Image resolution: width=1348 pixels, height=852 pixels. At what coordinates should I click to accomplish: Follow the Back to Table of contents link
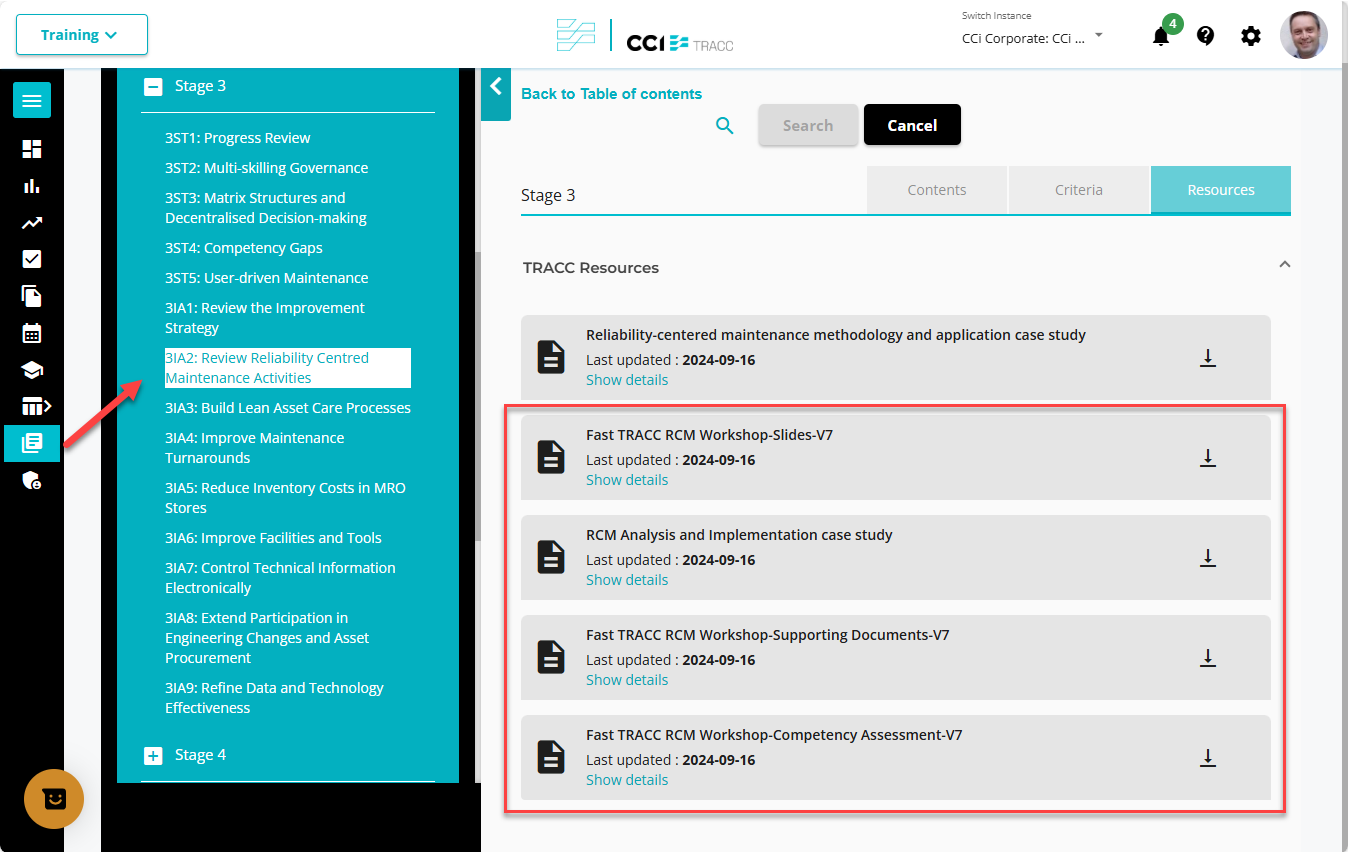pyautogui.click(x=611, y=94)
